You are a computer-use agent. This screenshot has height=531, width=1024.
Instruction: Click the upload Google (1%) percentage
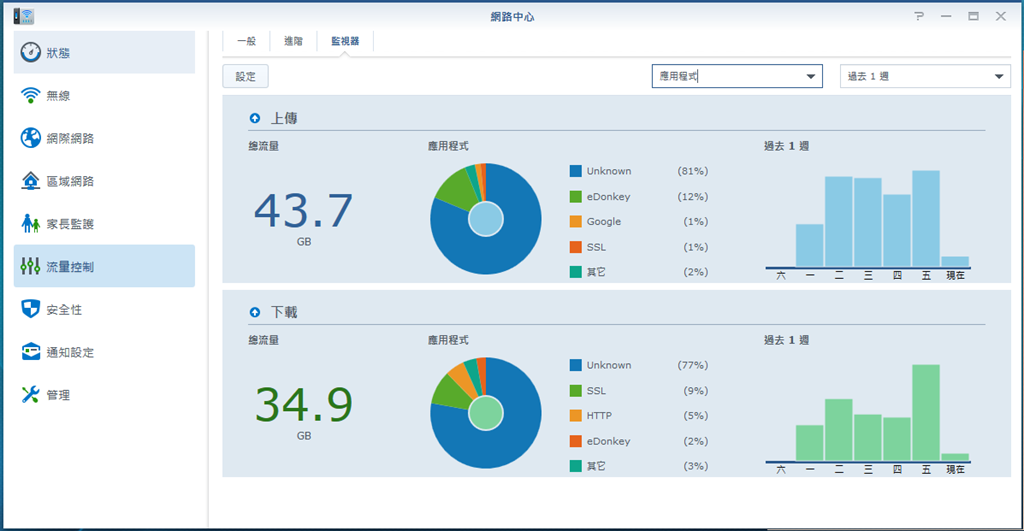click(x=696, y=221)
